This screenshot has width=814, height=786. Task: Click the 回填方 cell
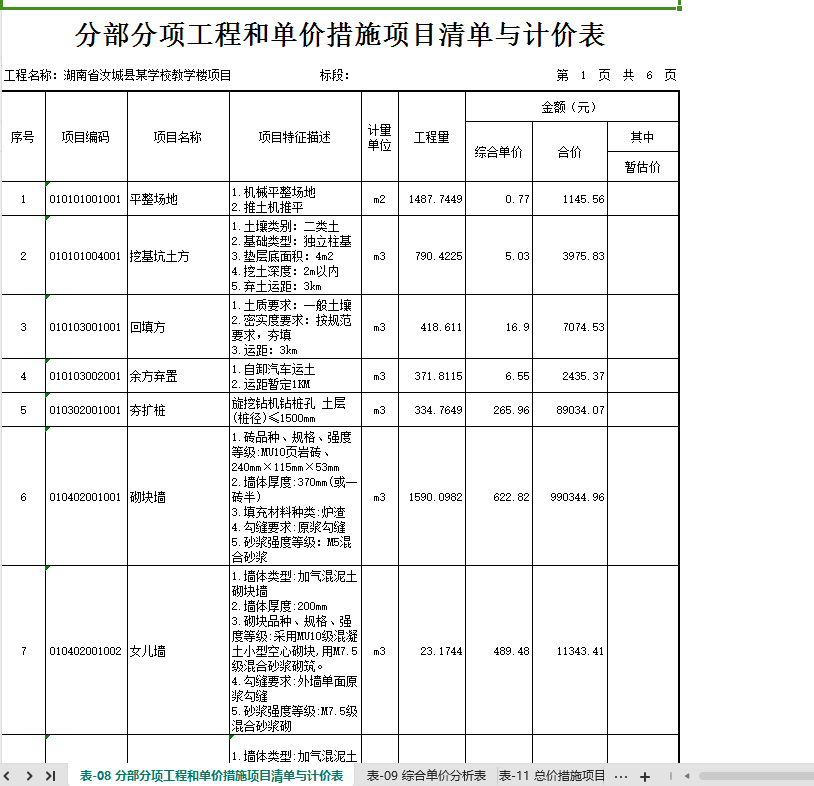[x=178, y=327]
